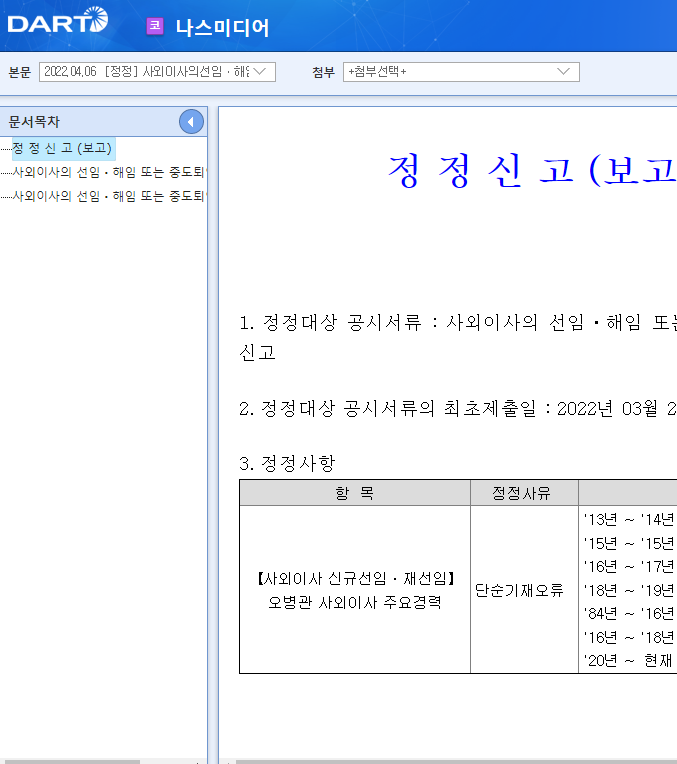Click the 본문 label
Screen dimensions: 677x764
pyautogui.click(x=19, y=72)
